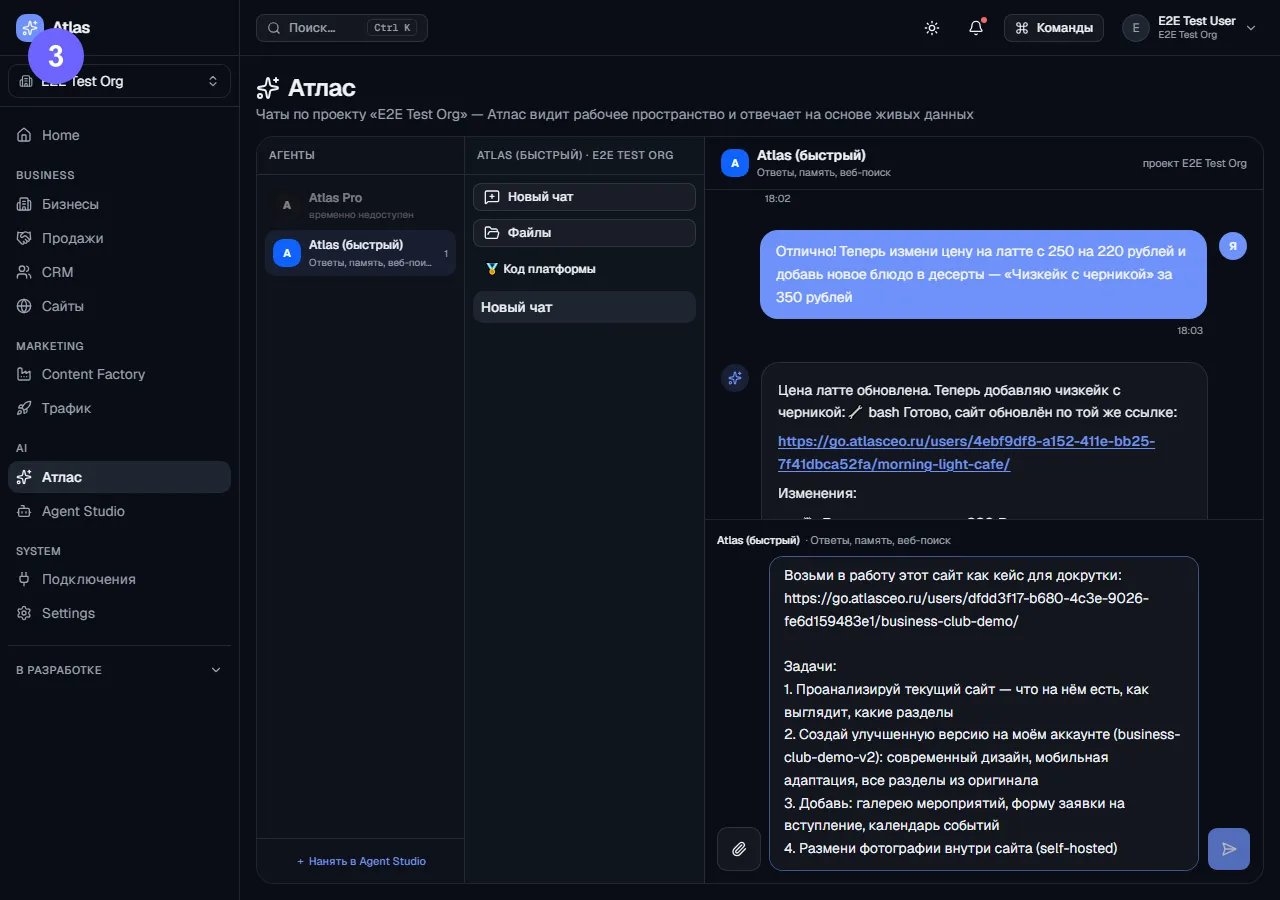Screen dimensions: 1280x900
Task: Open the E2E Test User account menu
Action: 1189,28
